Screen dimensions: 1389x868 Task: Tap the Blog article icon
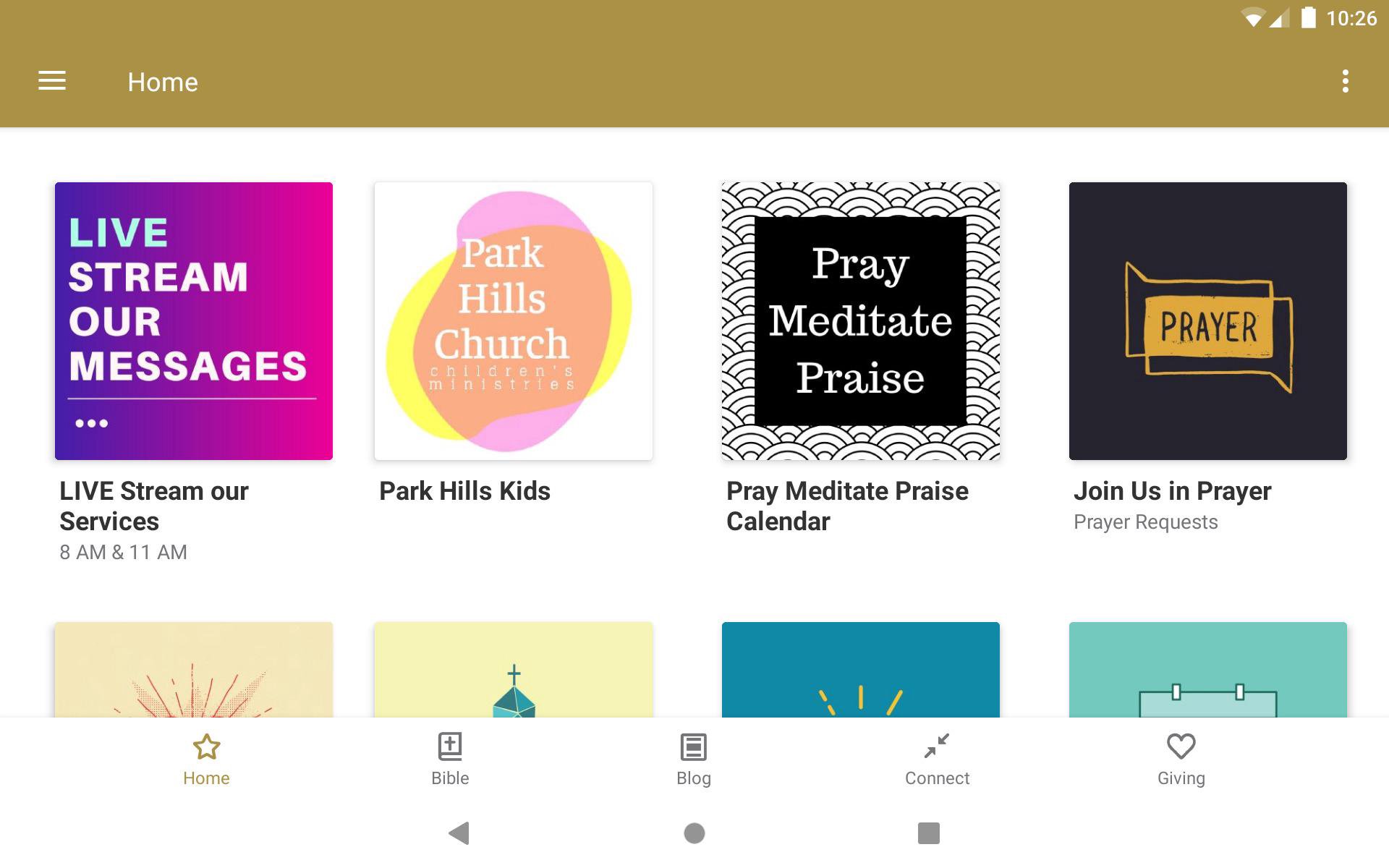694,746
